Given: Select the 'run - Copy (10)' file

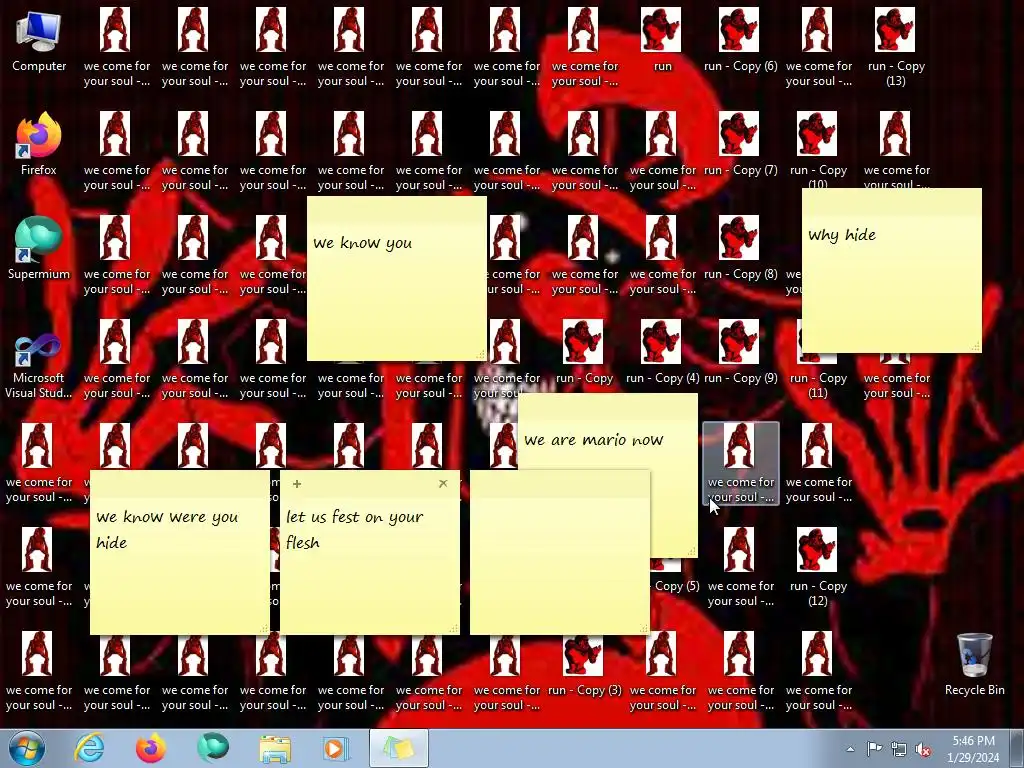Looking at the screenshot, I should coord(818,150).
